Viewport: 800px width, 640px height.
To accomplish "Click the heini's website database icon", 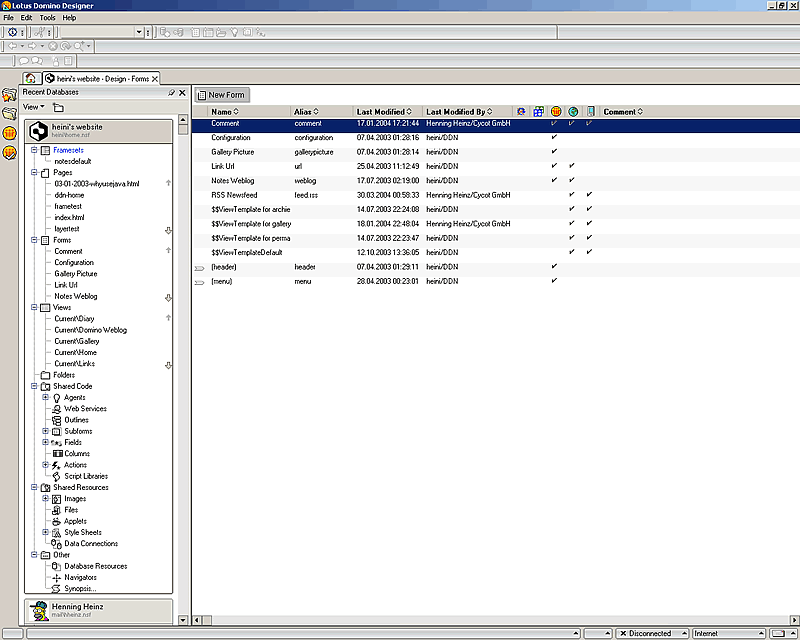I will pyautogui.click(x=39, y=131).
